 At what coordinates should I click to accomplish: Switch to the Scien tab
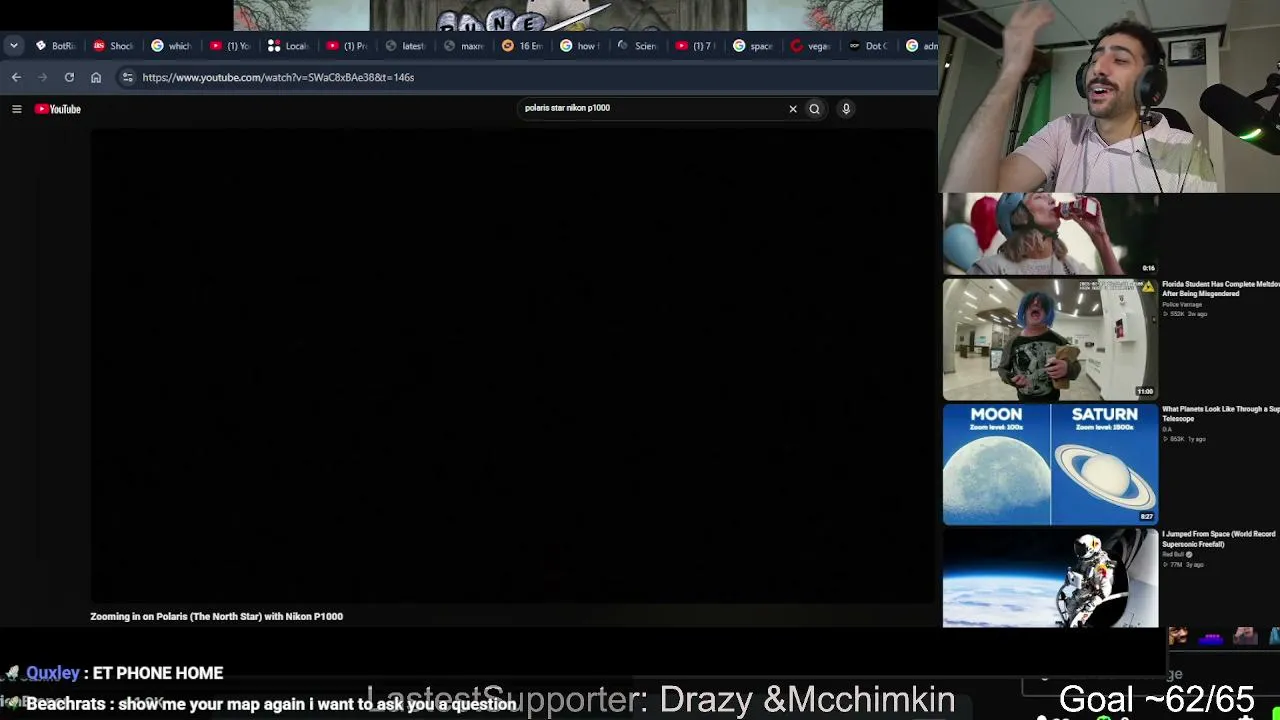[639, 46]
